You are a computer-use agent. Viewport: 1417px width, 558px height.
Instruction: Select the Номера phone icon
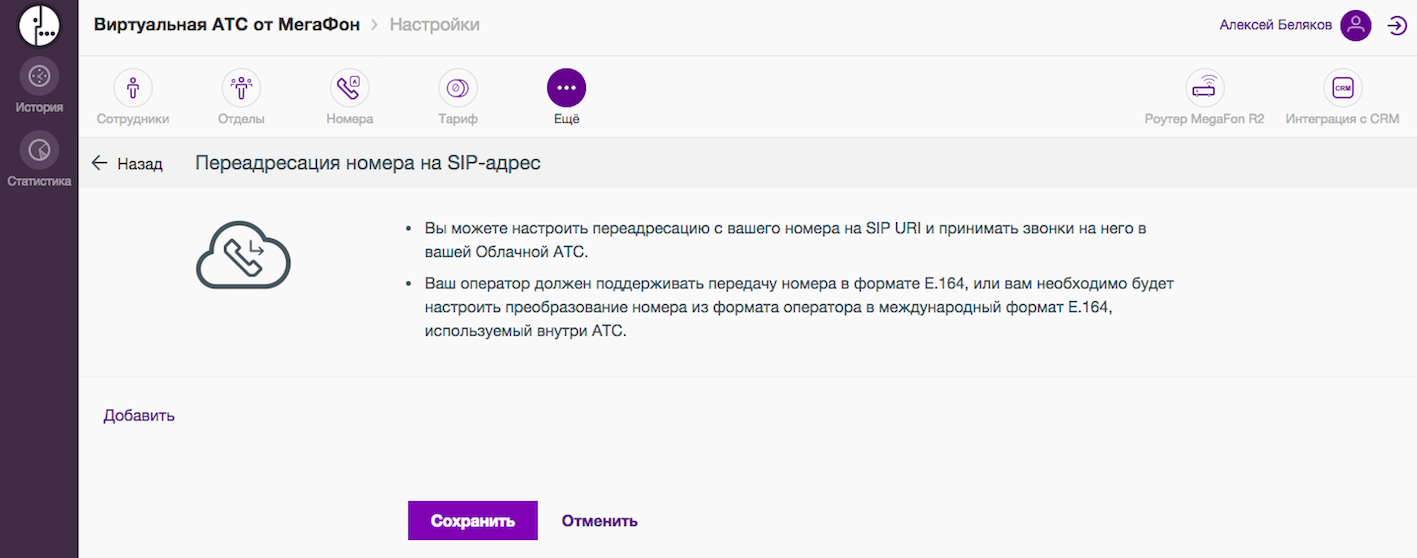coord(349,89)
